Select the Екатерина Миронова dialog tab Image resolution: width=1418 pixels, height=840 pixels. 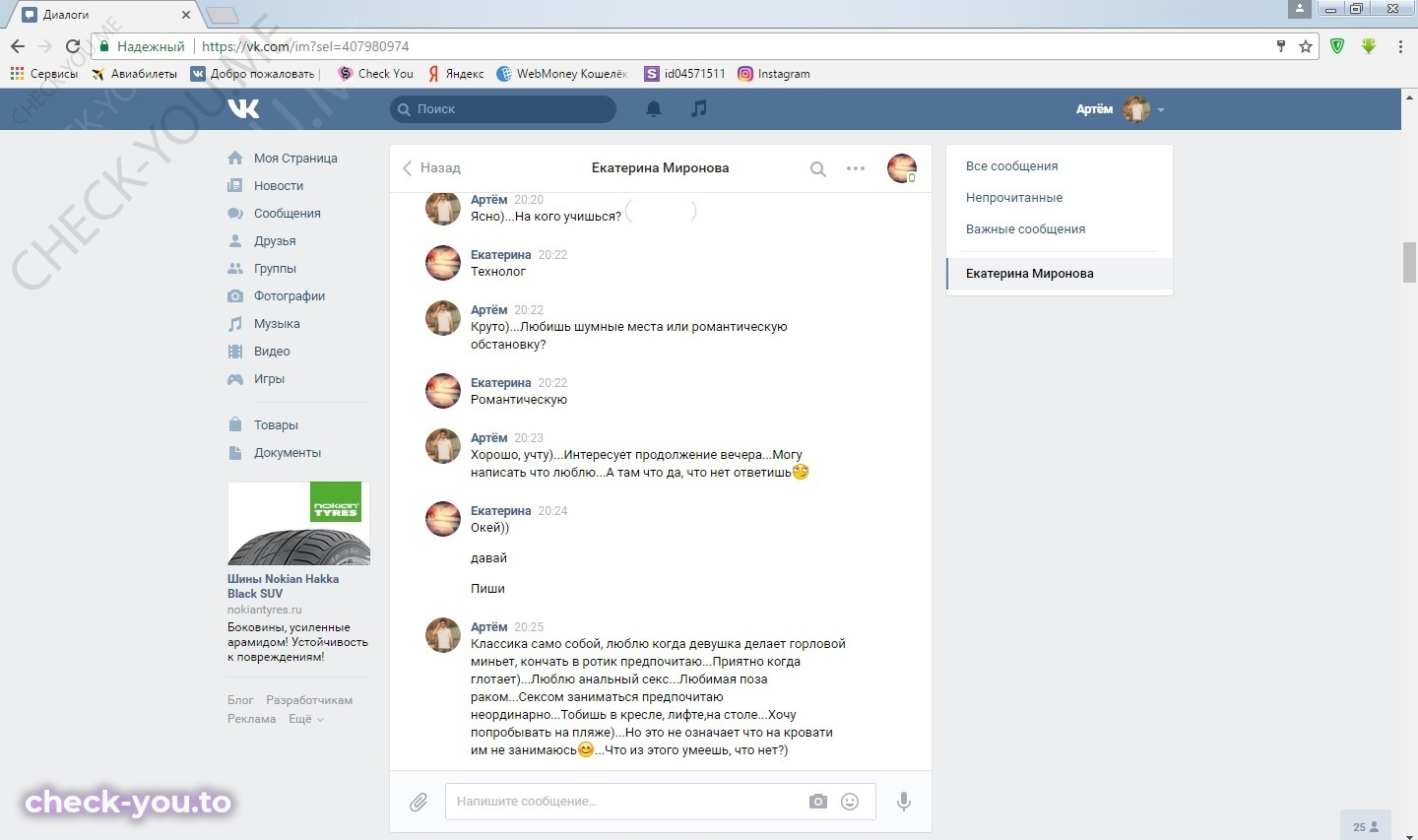coord(1060,274)
